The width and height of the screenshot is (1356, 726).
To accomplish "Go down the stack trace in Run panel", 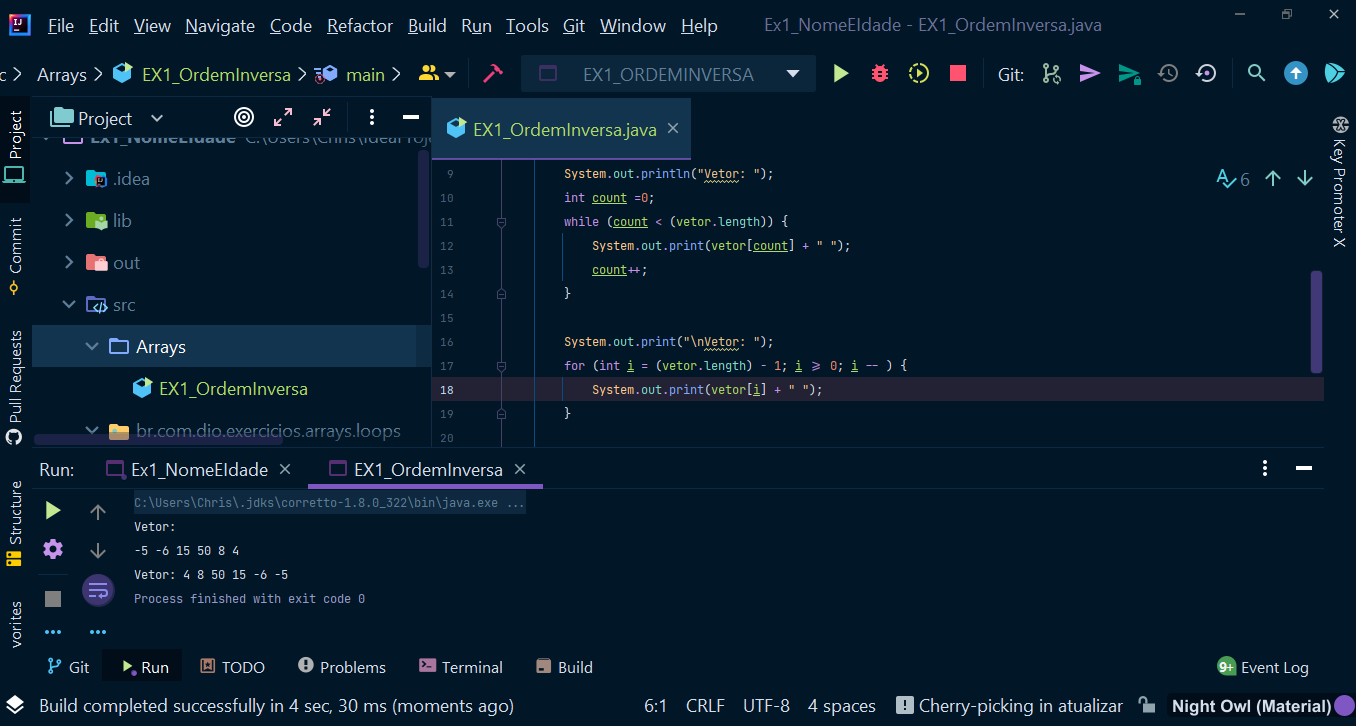I will tap(98, 551).
